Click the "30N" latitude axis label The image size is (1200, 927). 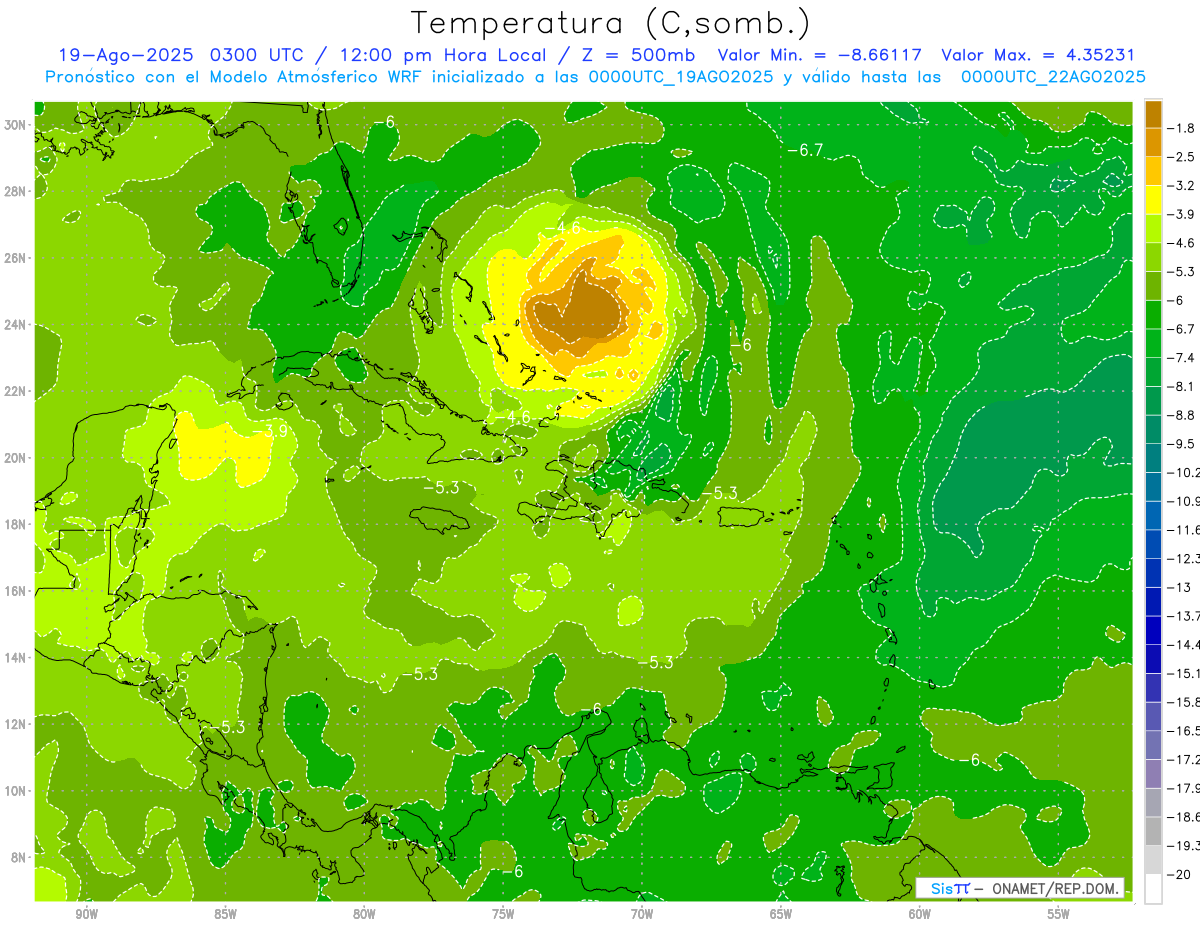(15, 125)
